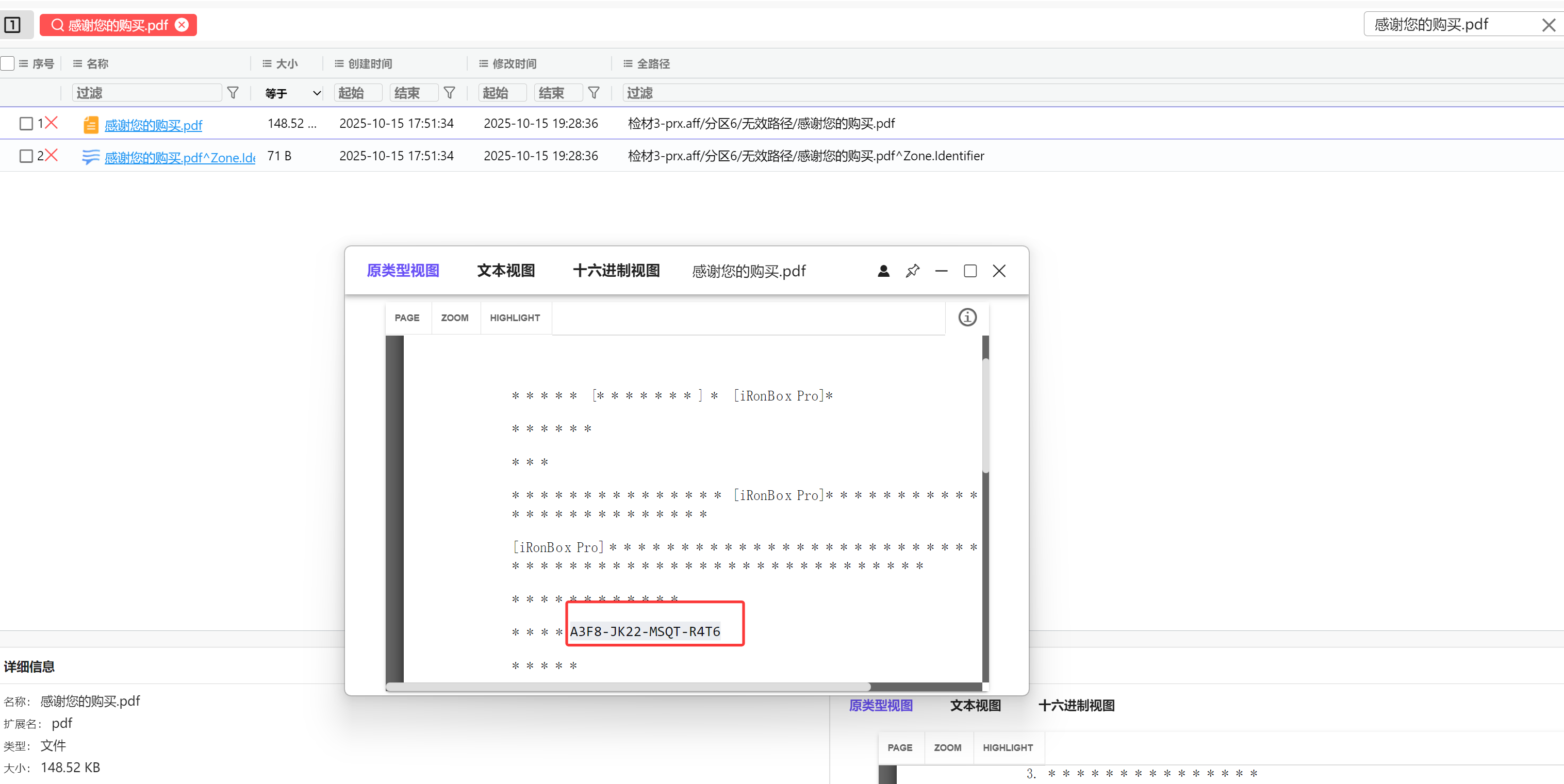Click the creation time filter funnel icon
Viewport: 1564px width, 784px height.
click(x=449, y=93)
